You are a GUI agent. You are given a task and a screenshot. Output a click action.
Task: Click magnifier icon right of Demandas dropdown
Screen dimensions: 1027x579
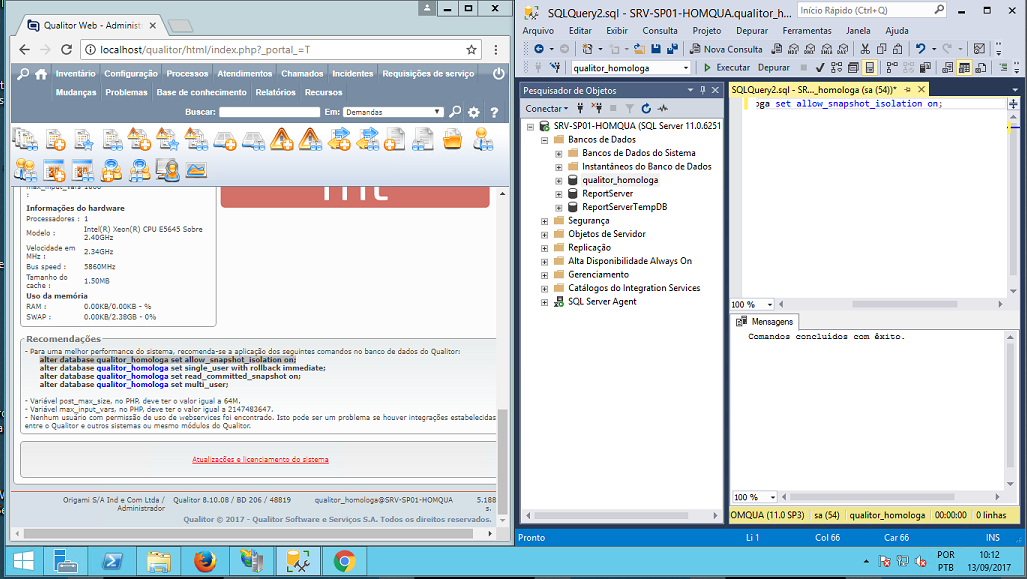click(x=455, y=112)
